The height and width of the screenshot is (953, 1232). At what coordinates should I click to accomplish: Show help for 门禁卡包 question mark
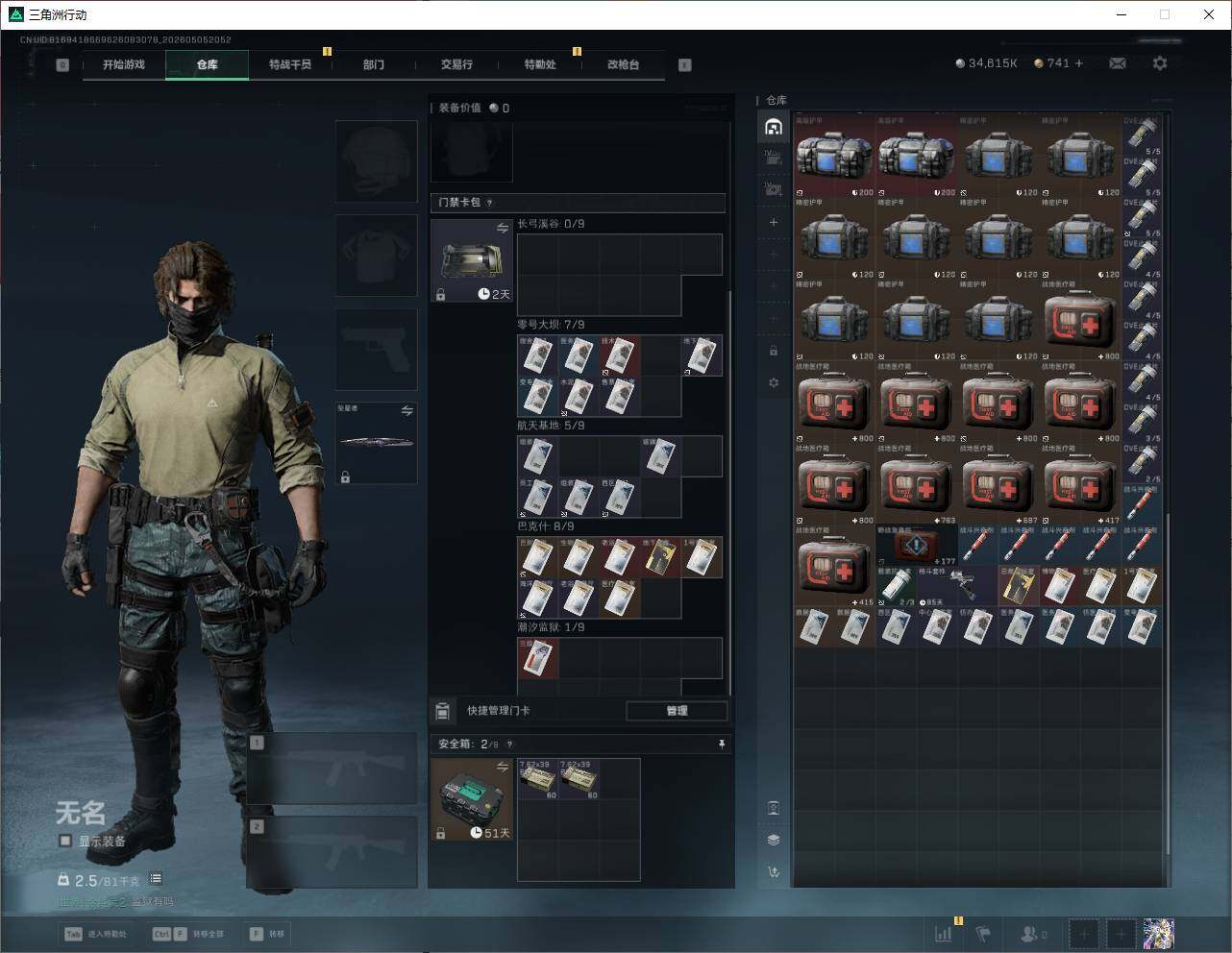point(490,203)
